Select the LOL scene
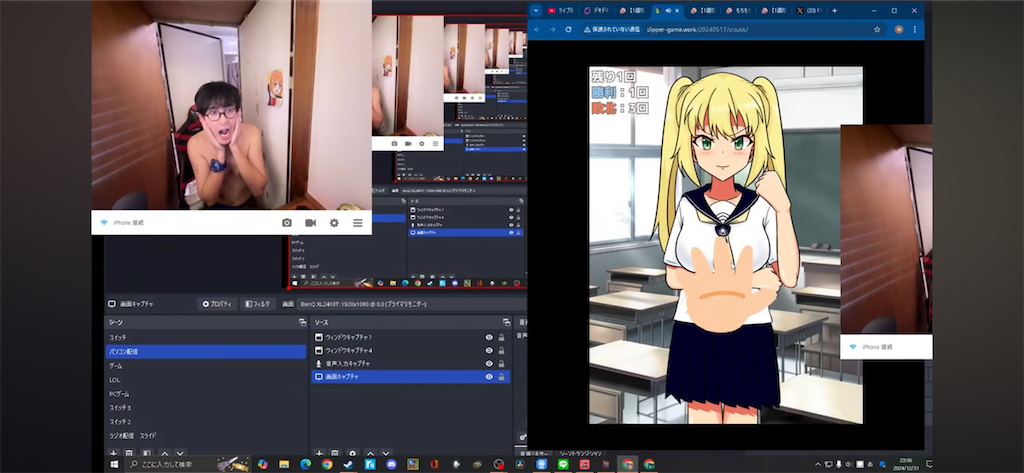1024x473 pixels. (206, 380)
